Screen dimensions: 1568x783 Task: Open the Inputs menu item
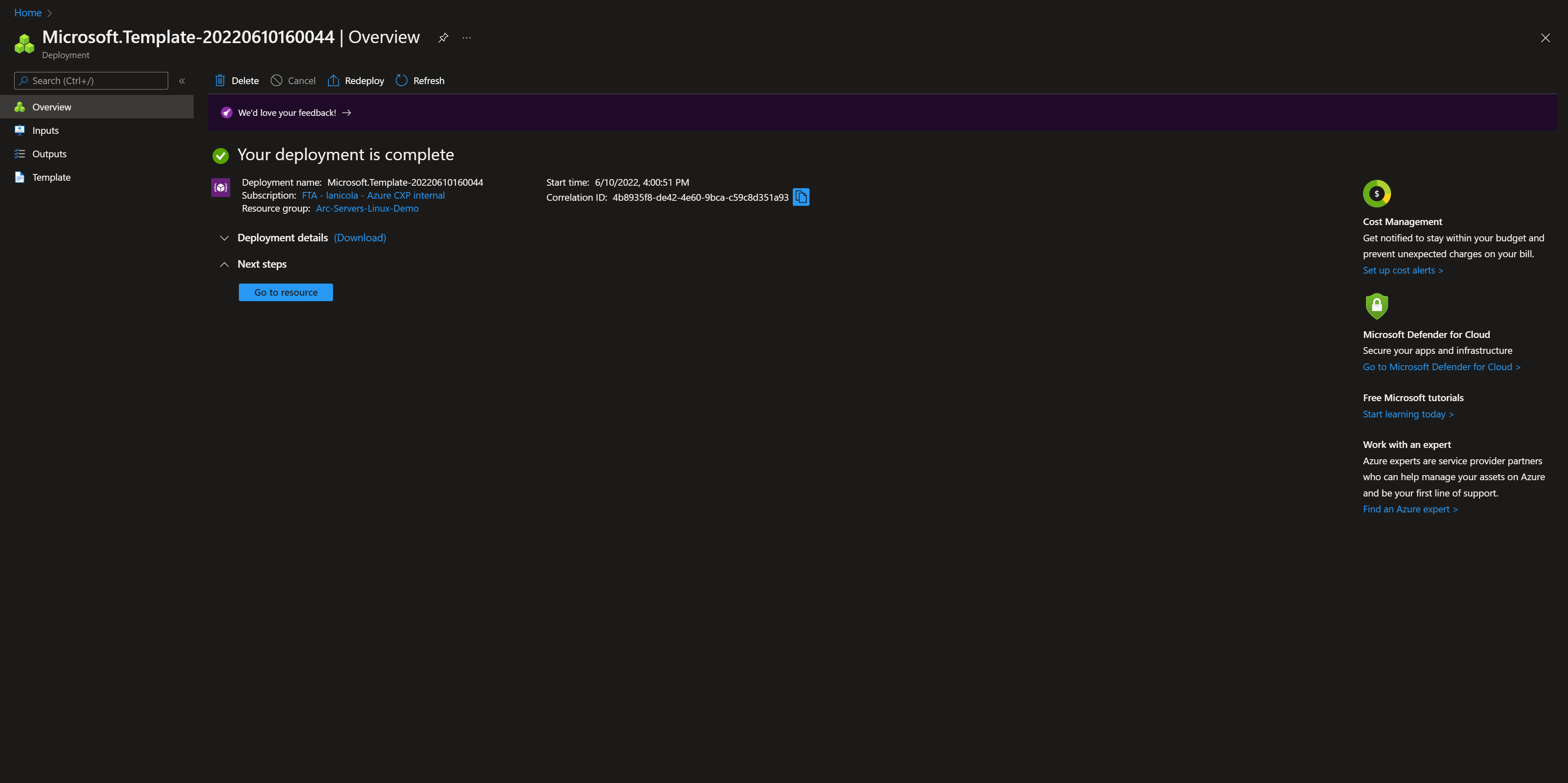pos(46,130)
